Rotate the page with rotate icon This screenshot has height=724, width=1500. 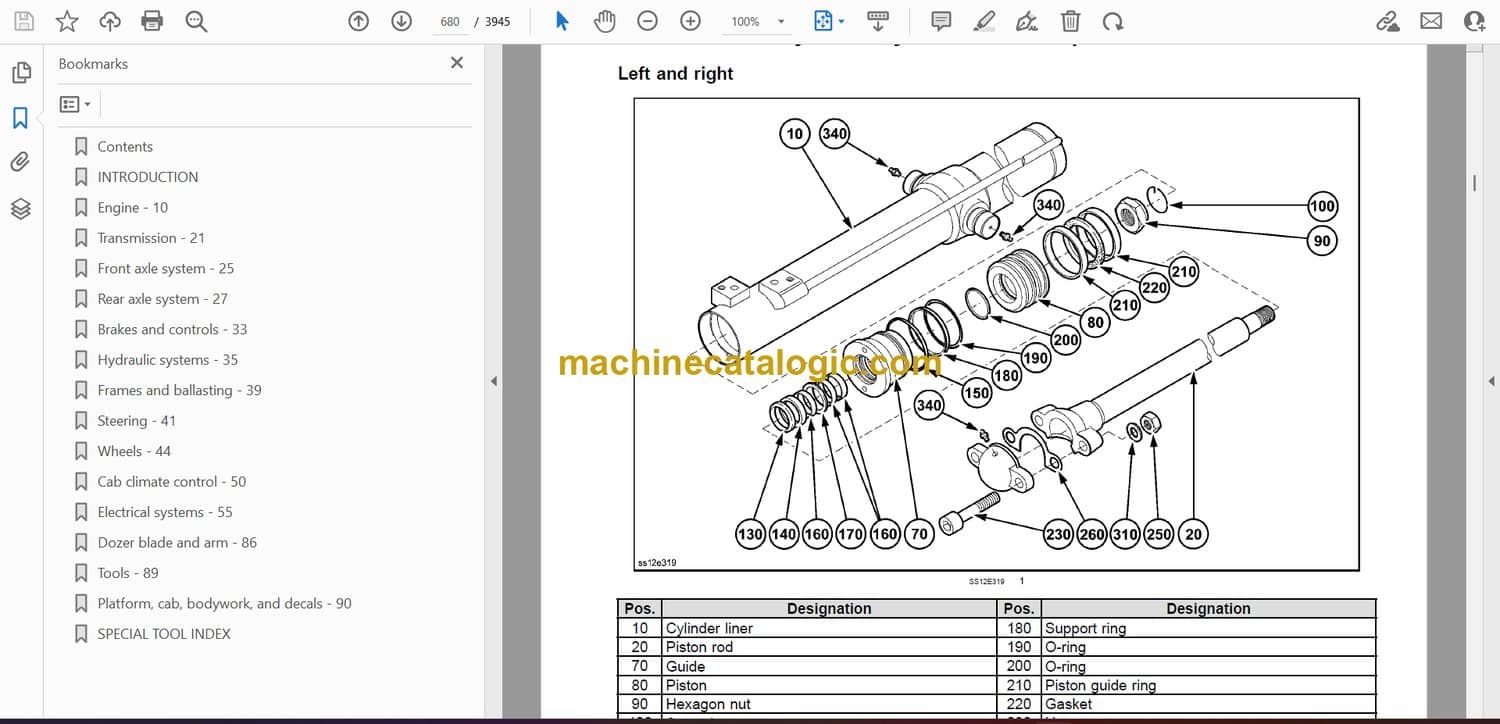(x=1113, y=21)
